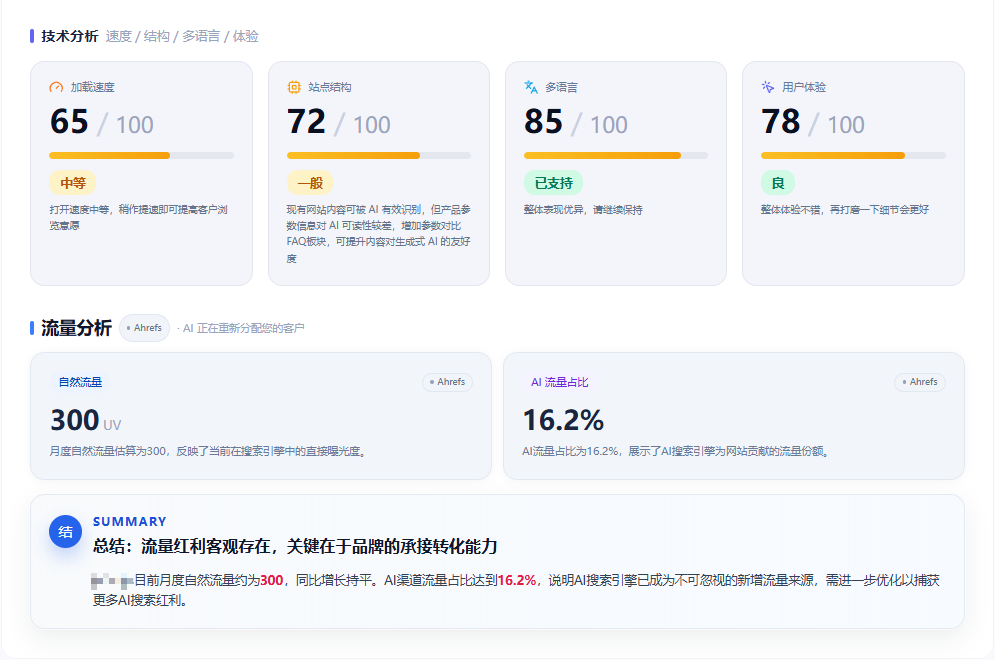Click the large 16.2% value

pyautogui.click(x=563, y=421)
